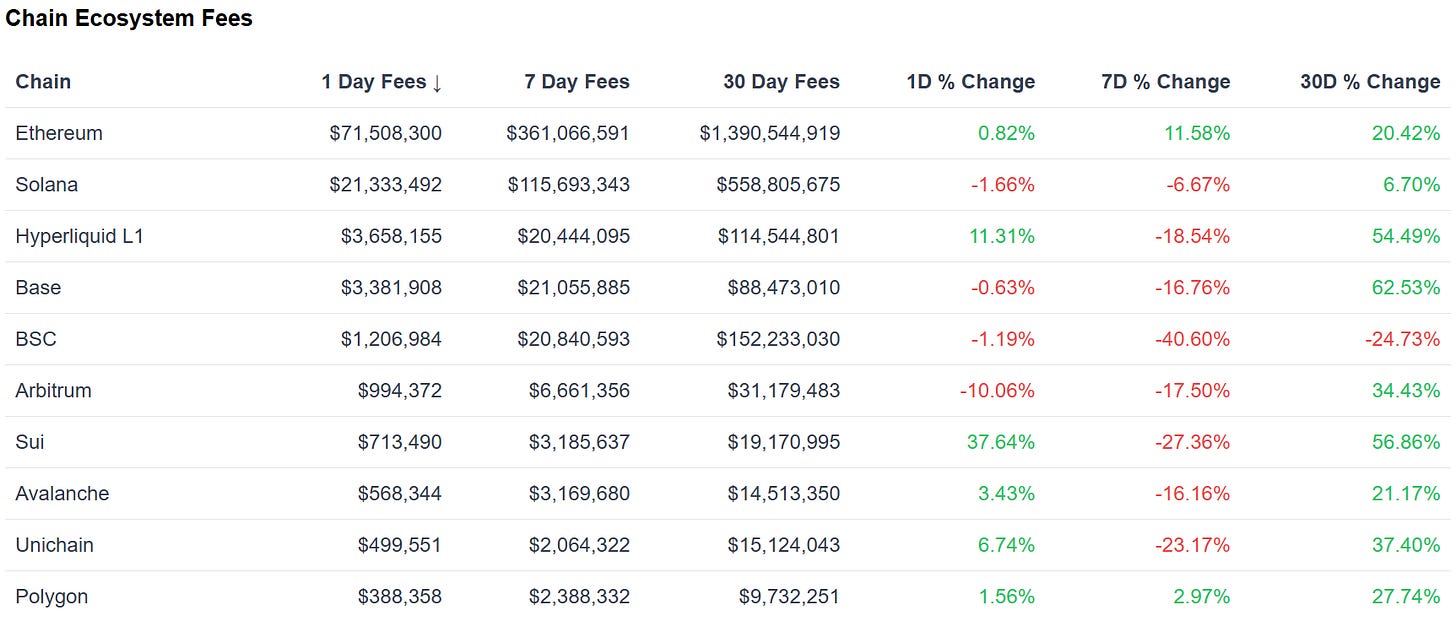Click Polygon 30 day fees $9,732,251

[790, 597]
